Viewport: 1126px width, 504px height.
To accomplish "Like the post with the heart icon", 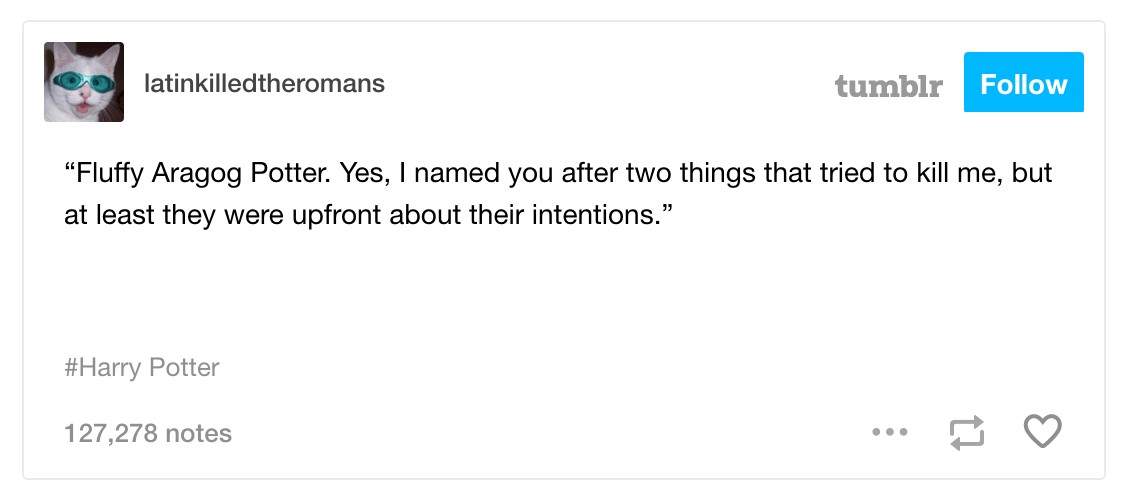I will tap(1042, 432).
